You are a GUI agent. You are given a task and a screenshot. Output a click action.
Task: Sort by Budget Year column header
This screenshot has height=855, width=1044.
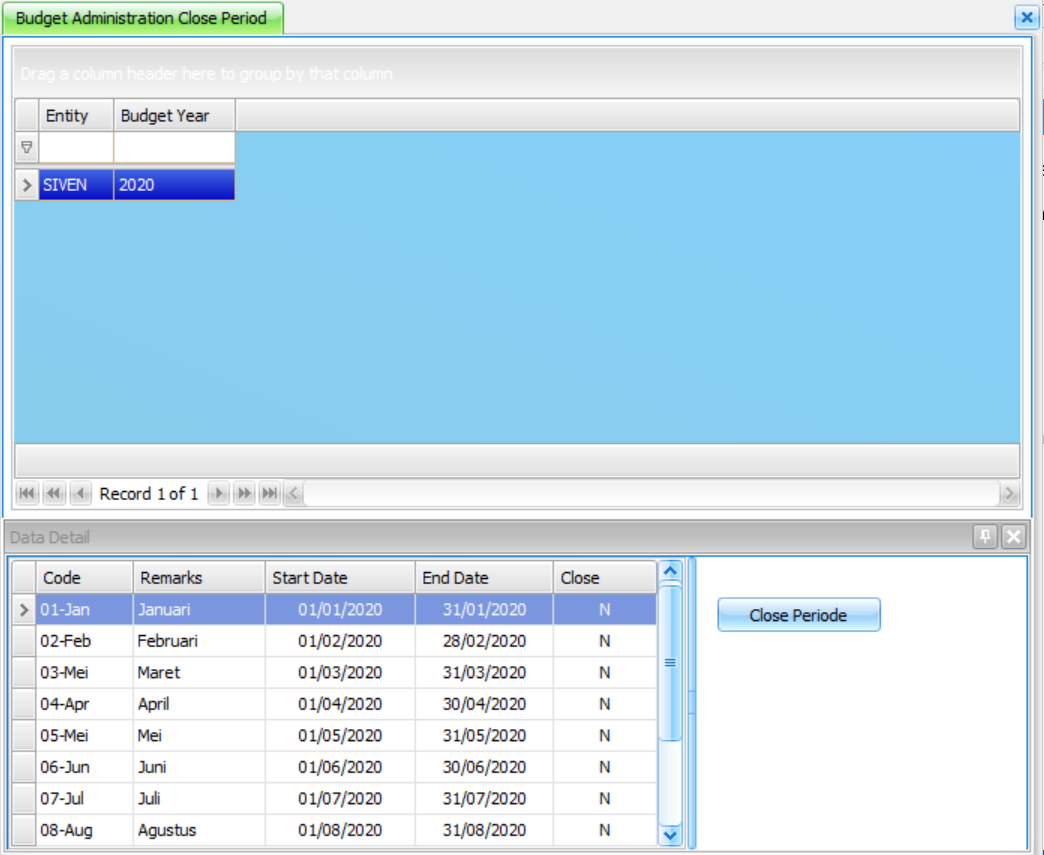(x=174, y=115)
